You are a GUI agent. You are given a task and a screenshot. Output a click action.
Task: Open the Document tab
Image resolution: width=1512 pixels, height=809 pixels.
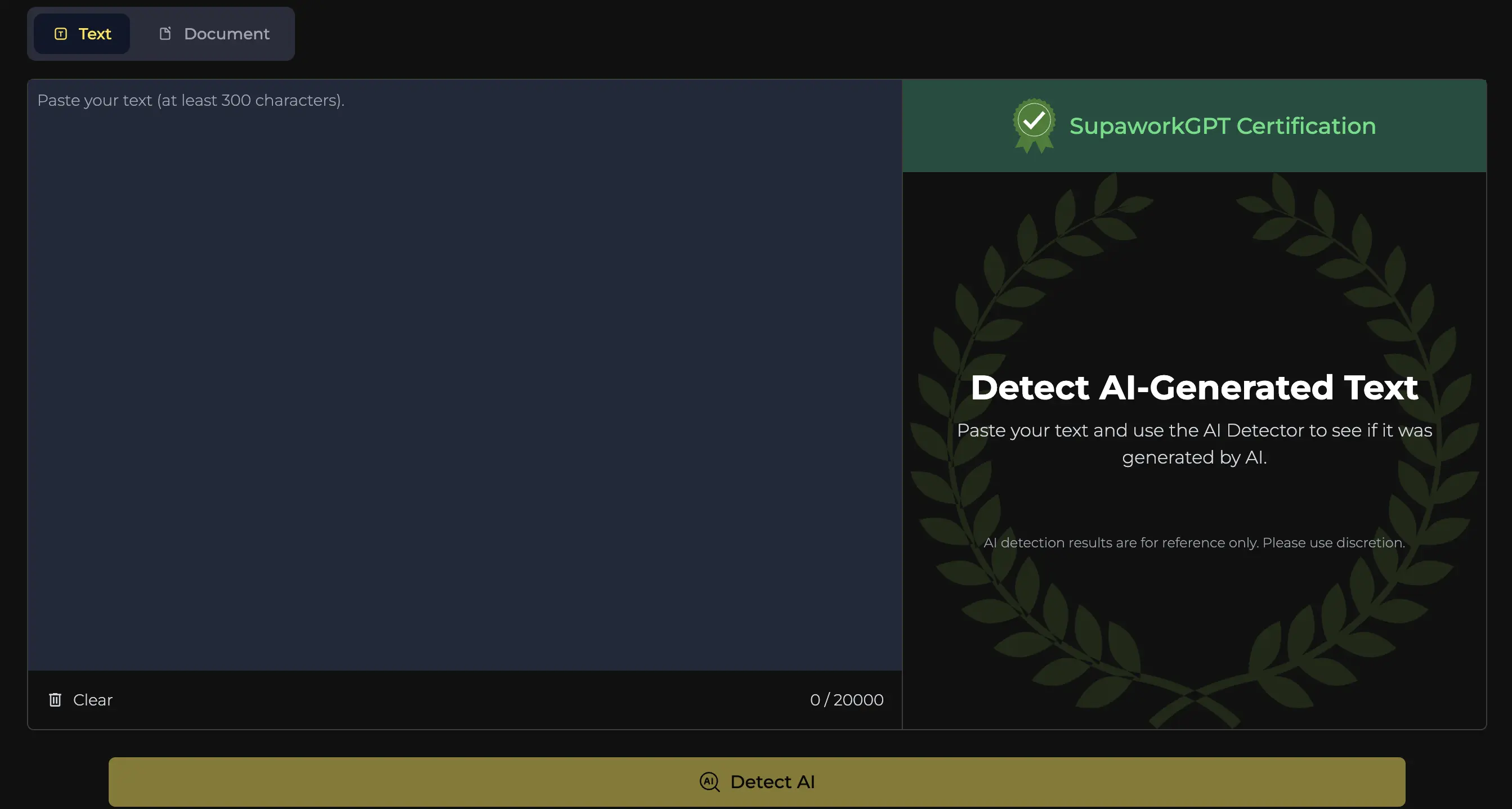point(214,34)
